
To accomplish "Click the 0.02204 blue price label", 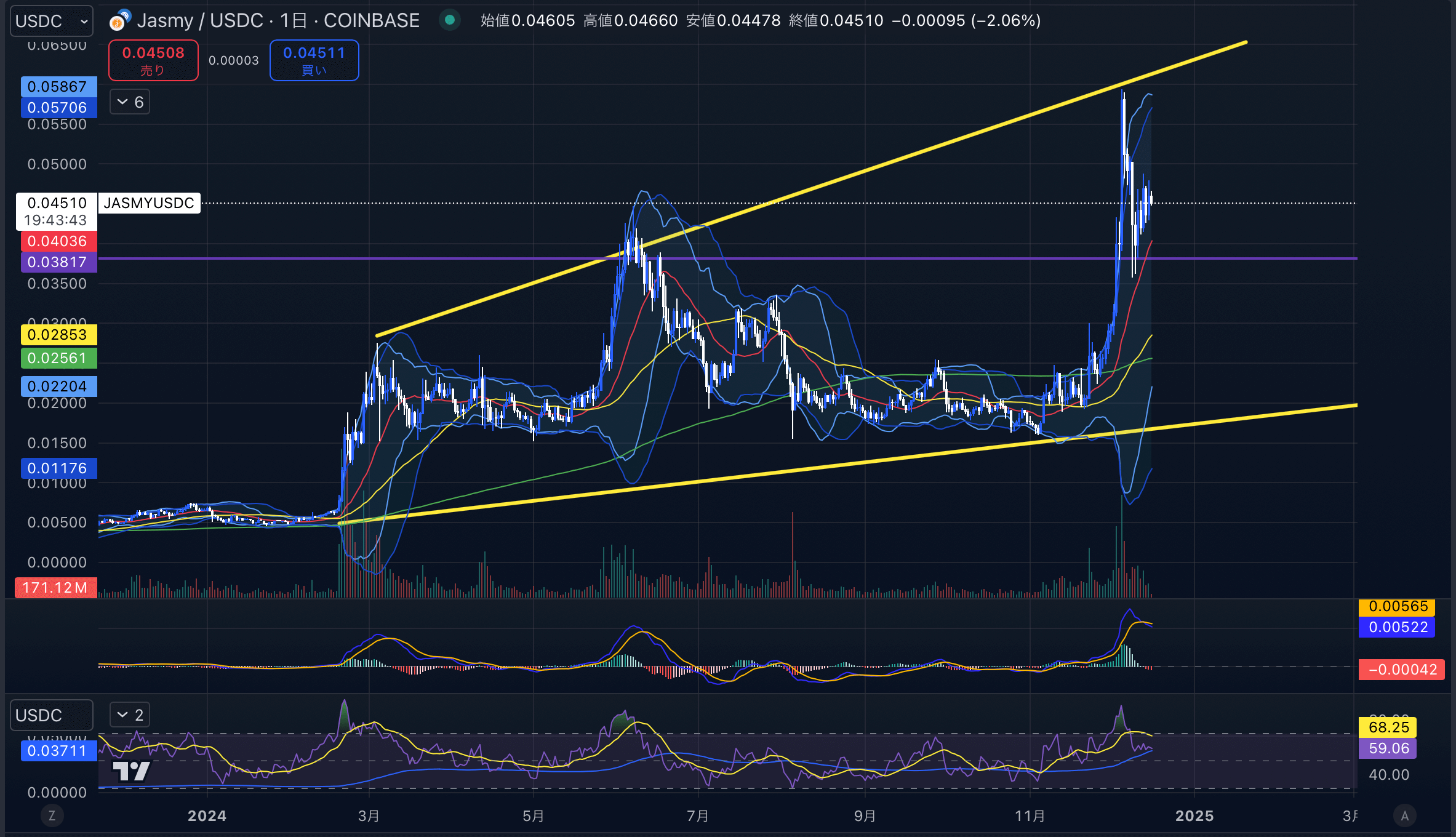I will click(58, 386).
